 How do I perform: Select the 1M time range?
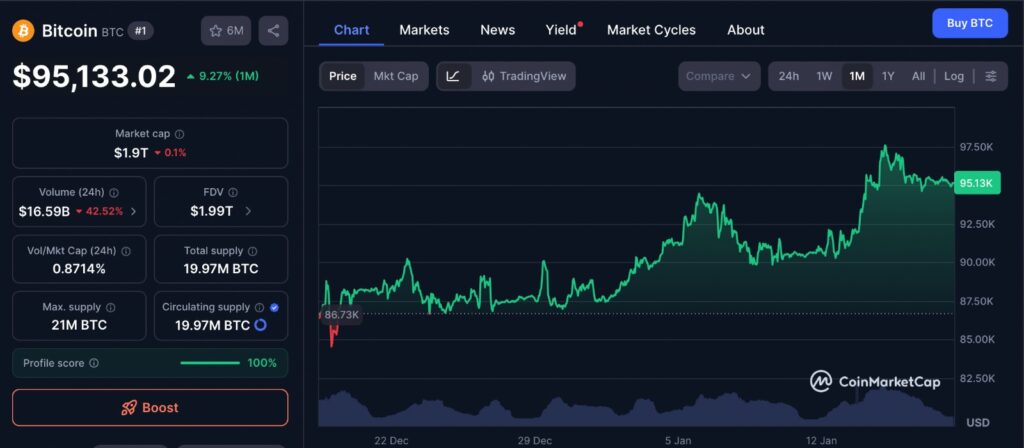[x=857, y=76]
